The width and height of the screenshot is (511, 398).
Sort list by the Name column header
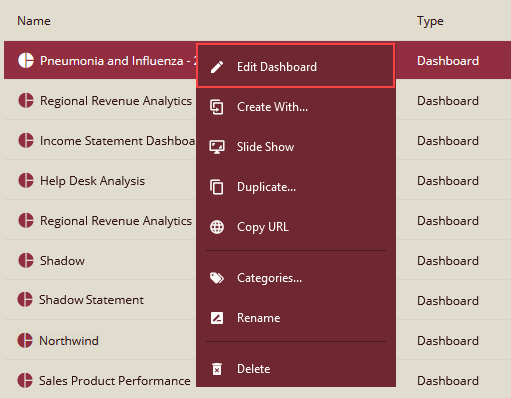pyautogui.click(x=34, y=21)
